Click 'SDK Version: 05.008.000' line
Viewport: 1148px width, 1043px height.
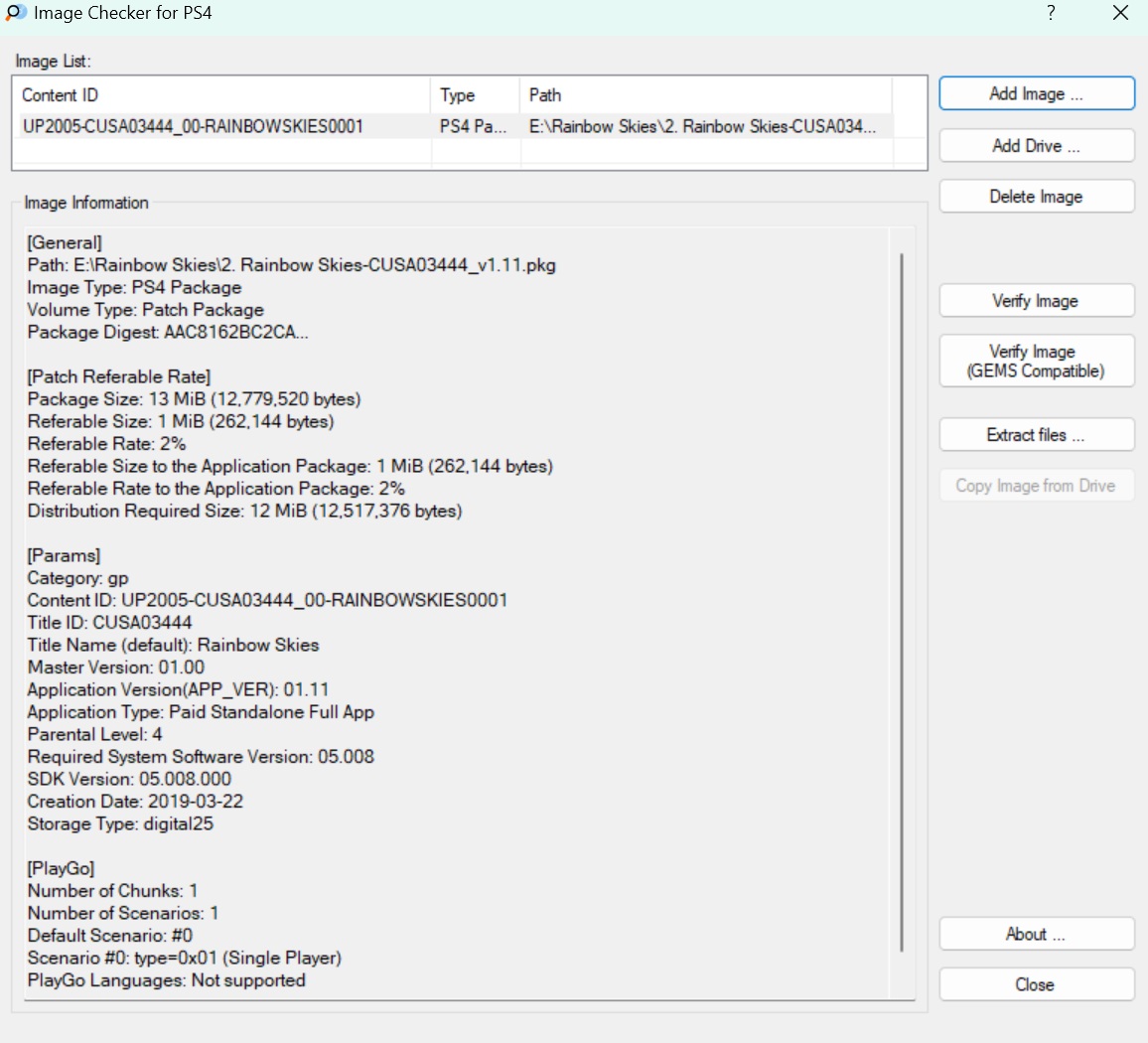(x=129, y=779)
